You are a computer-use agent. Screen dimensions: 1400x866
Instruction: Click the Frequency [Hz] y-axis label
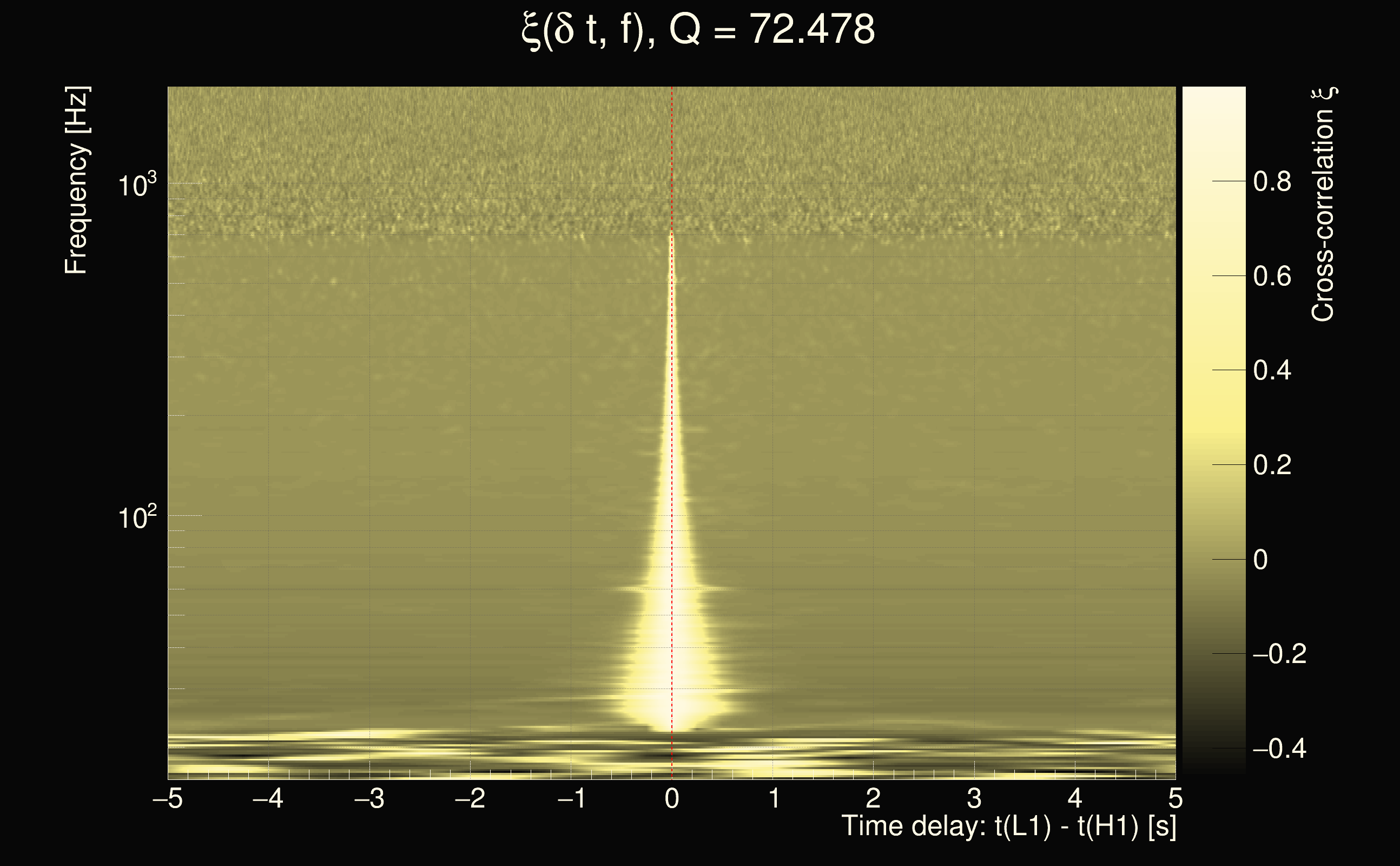point(76,180)
